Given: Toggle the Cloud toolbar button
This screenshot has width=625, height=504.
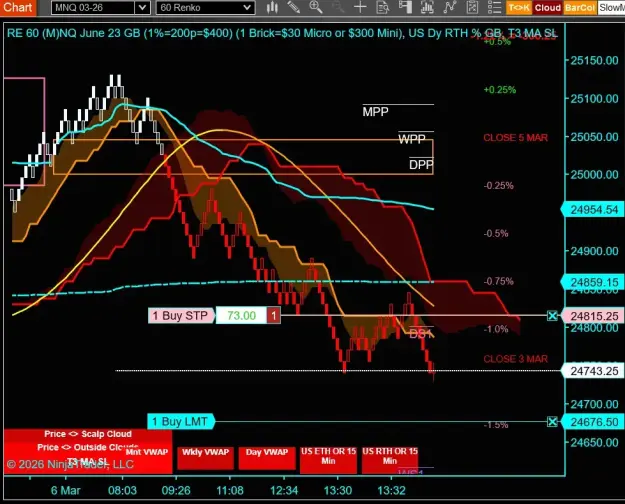Looking at the screenshot, I should coord(548,8).
